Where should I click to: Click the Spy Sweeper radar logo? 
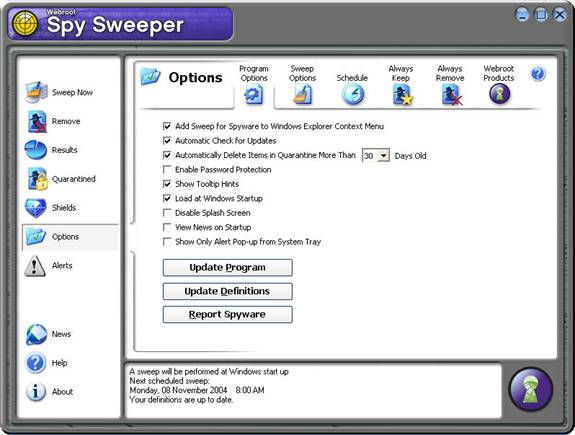(x=25, y=23)
